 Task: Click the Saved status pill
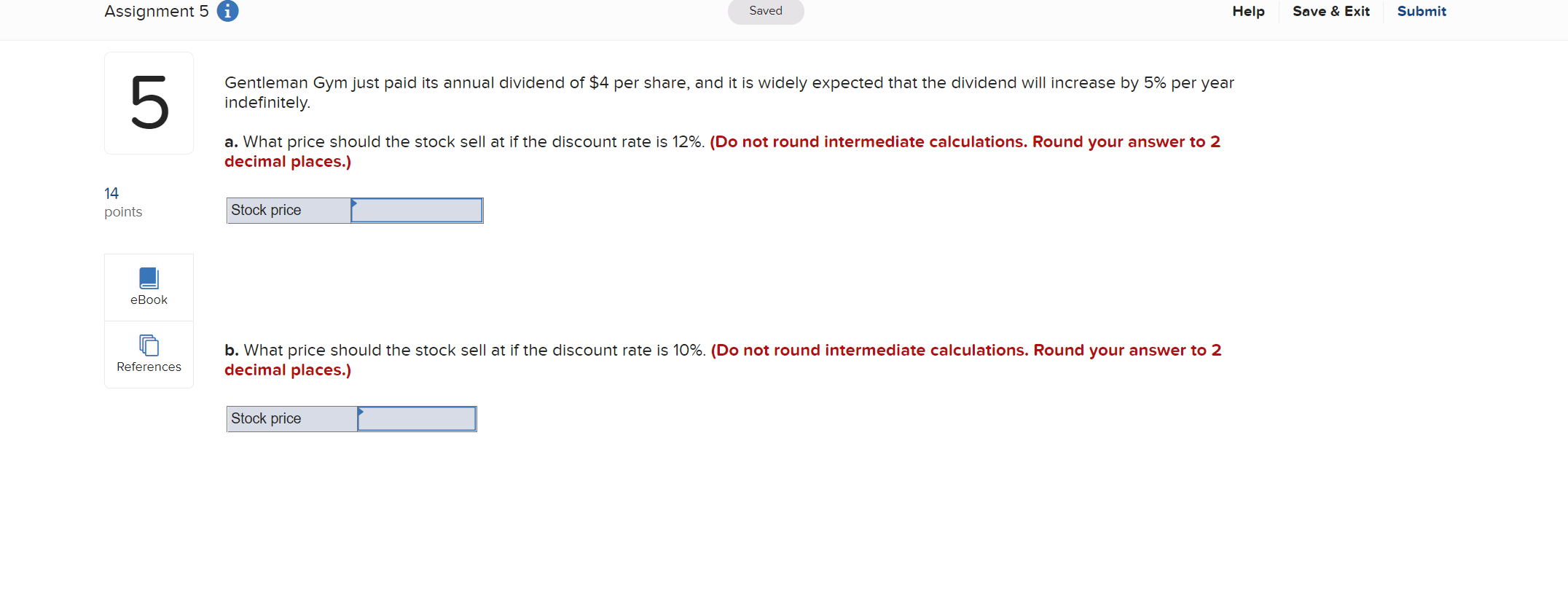[765, 11]
